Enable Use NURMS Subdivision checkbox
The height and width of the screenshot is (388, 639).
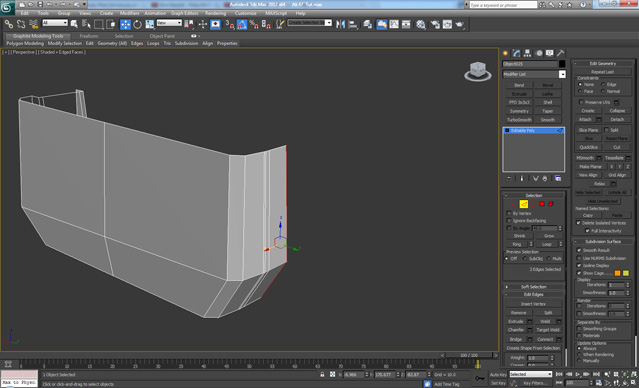click(x=579, y=258)
